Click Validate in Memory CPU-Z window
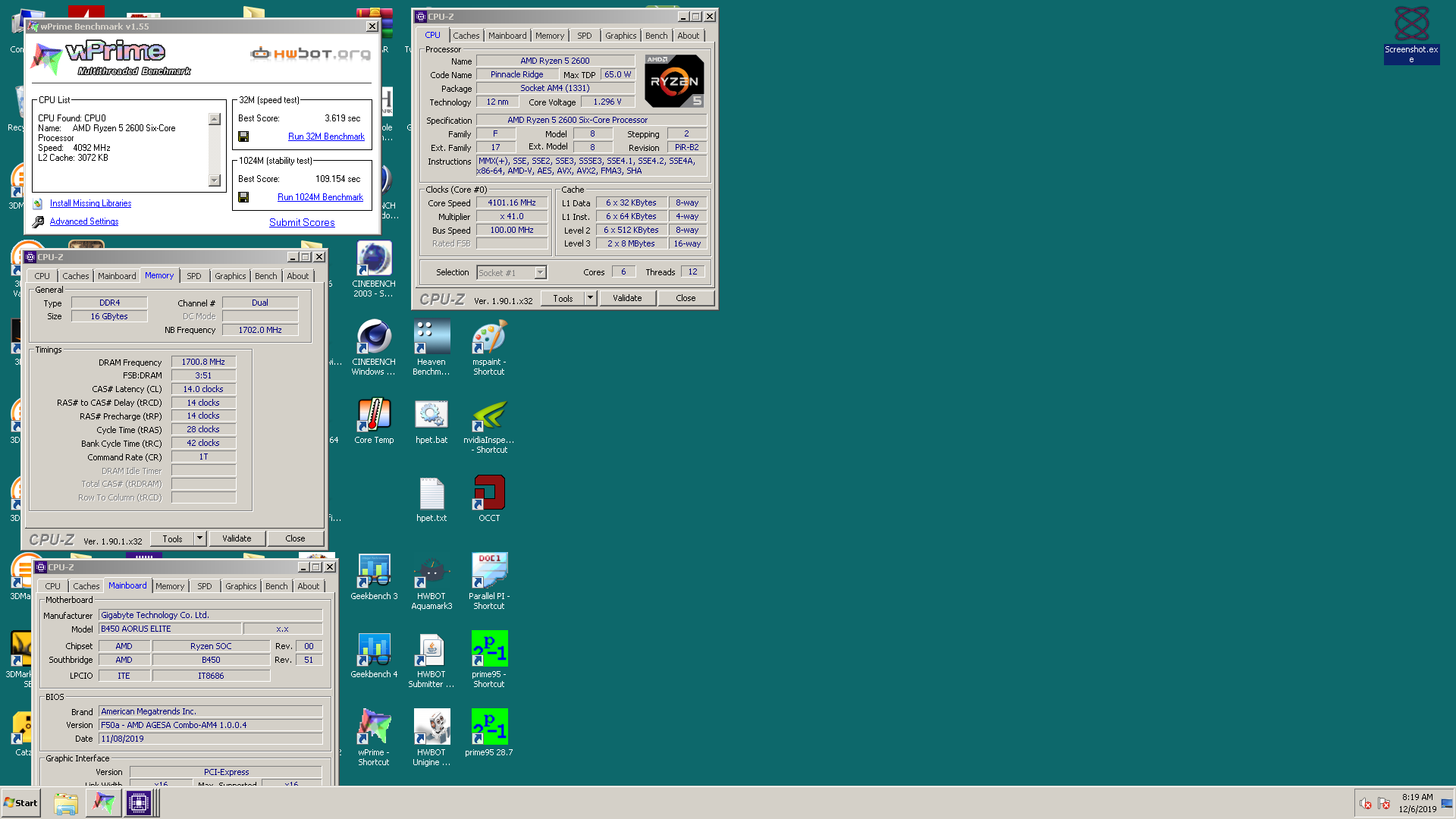1456x819 pixels. tap(237, 538)
